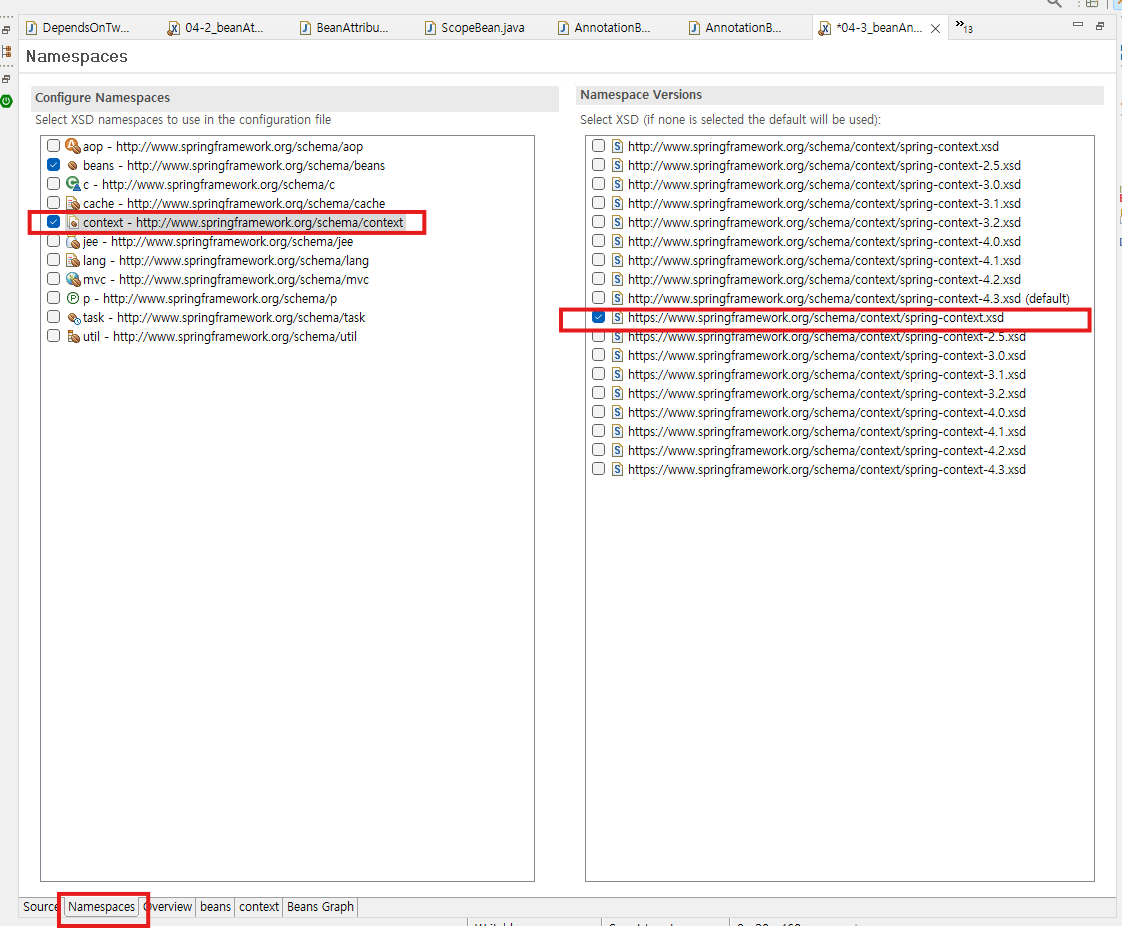Select http spring-context-4.2.xsd row text
Image resolution: width=1122 pixels, height=929 pixels.
824,279
